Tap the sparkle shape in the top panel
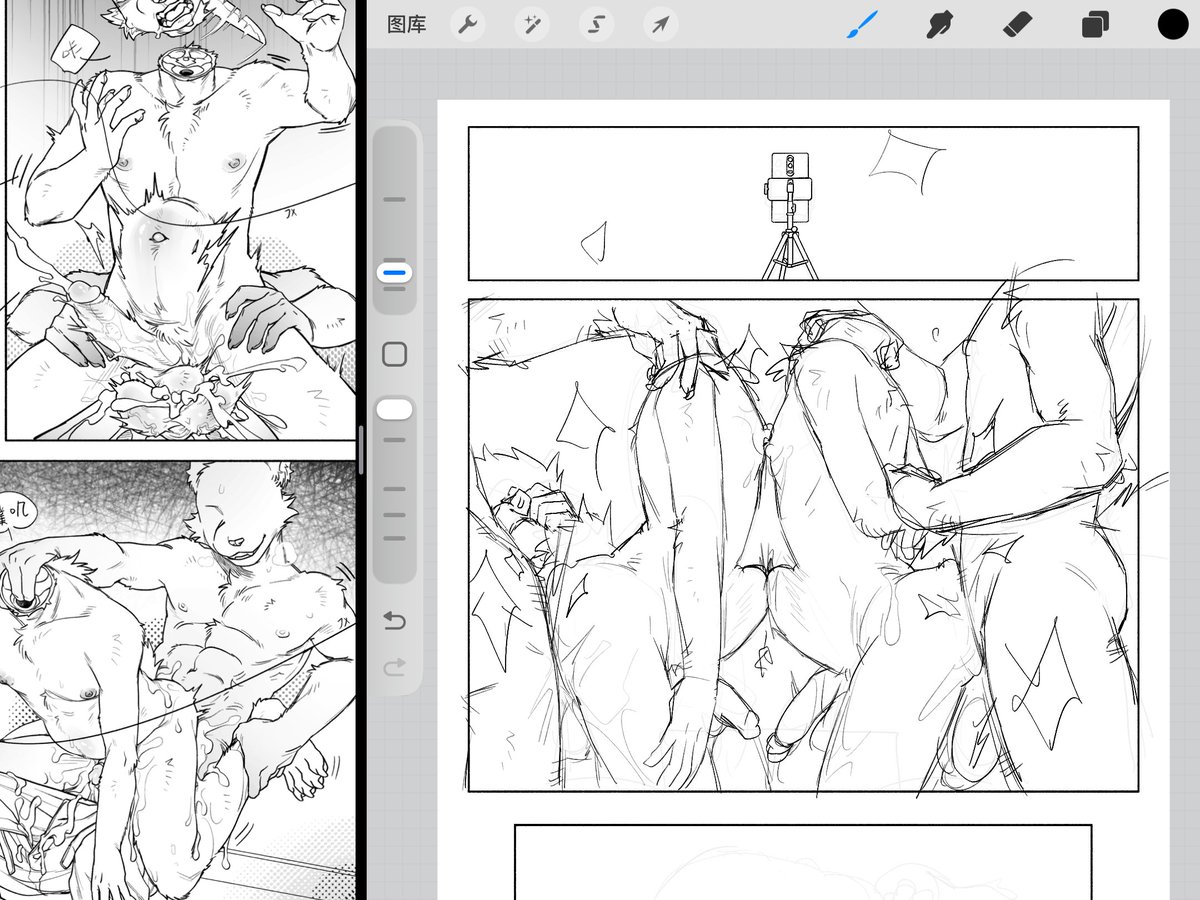Viewport: 1200px width, 900px height. click(x=907, y=162)
